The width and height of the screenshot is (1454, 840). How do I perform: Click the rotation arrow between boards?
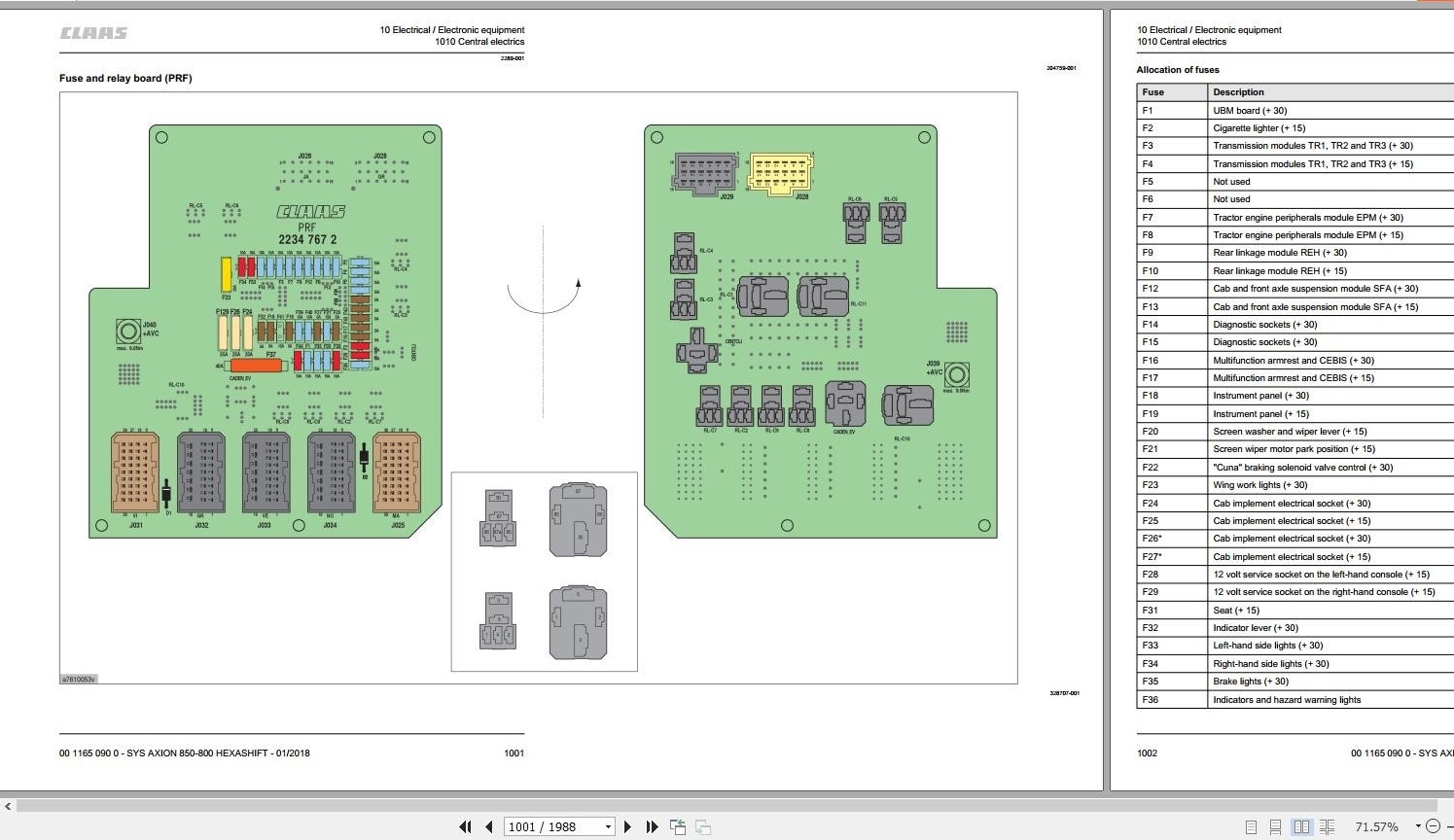pyautogui.click(x=545, y=297)
